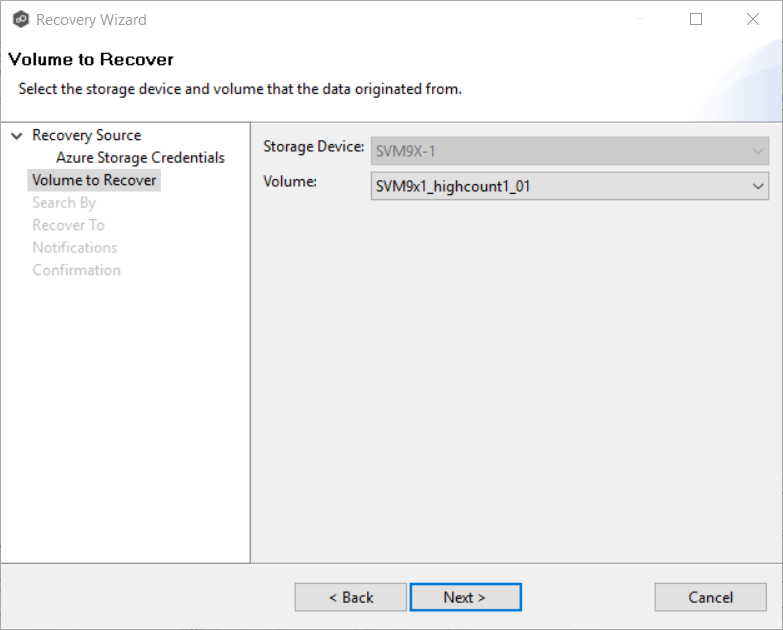This screenshot has width=783, height=630.
Task: Collapse the Recovery Source tree chevron
Action: tap(16, 136)
